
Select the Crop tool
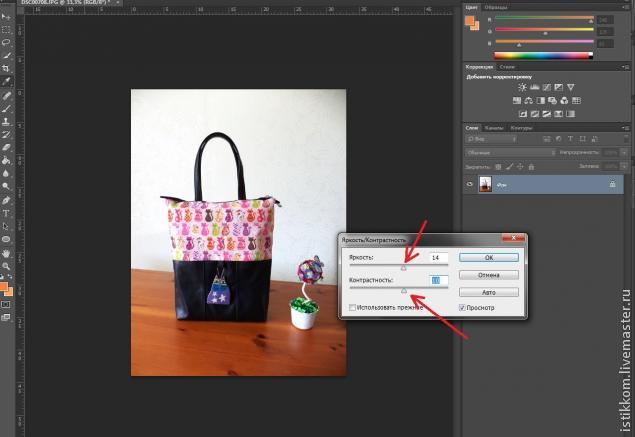point(7,68)
